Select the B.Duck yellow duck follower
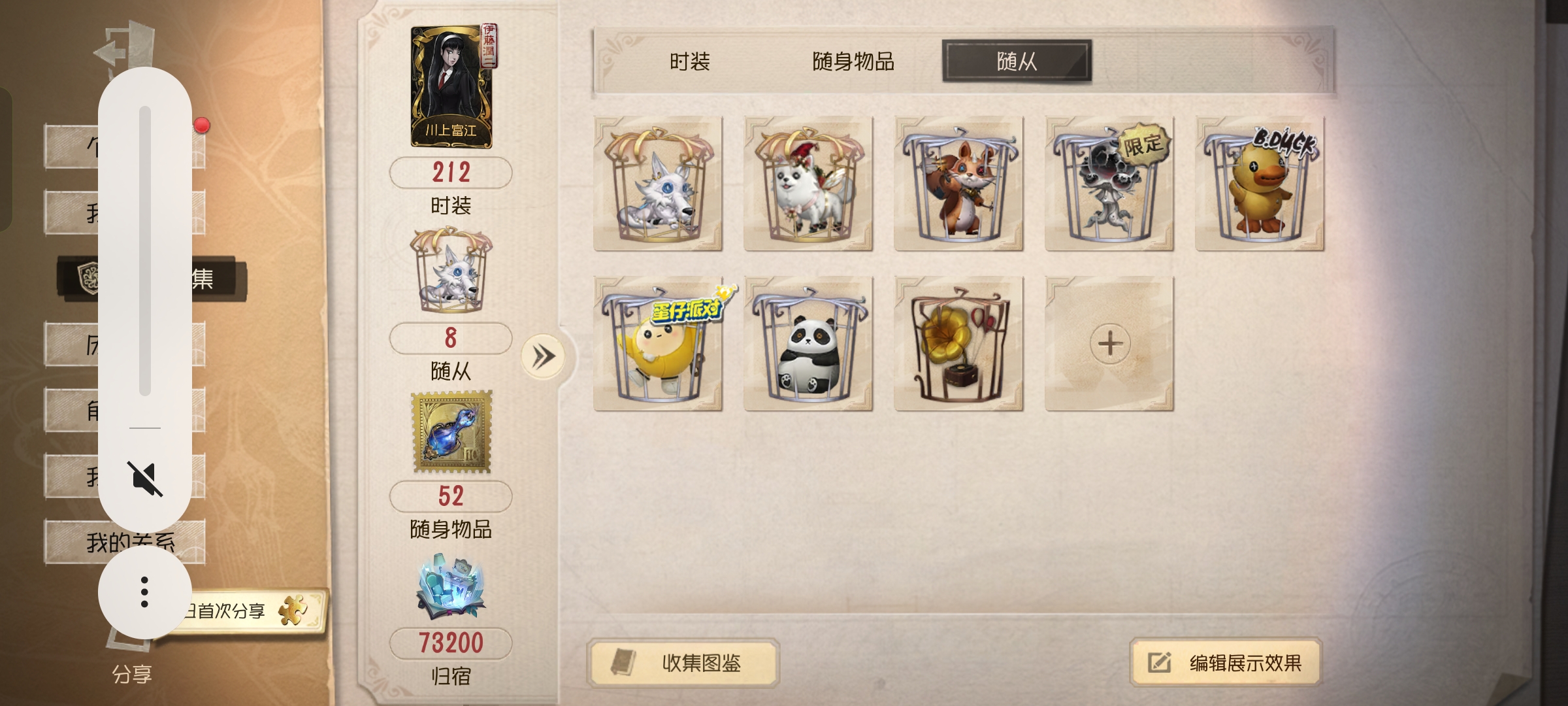 (1260, 184)
